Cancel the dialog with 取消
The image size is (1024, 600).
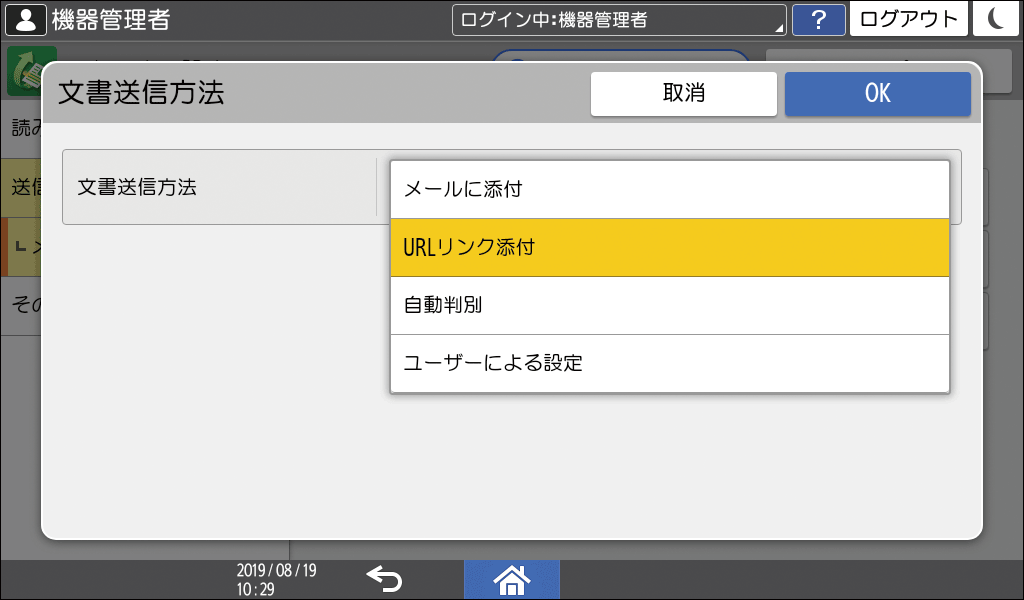(684, 94)
